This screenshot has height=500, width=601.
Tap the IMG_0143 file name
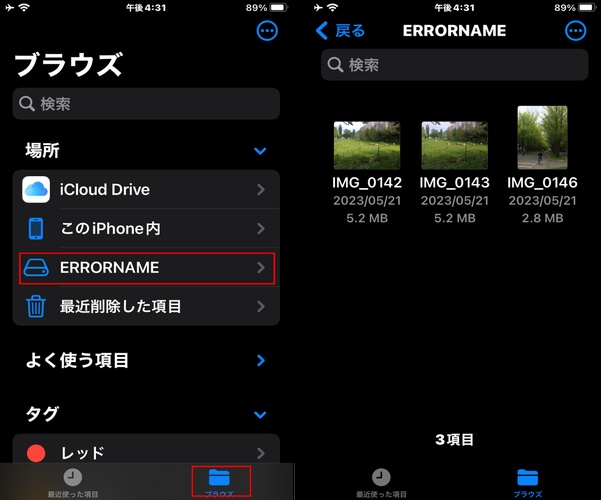point(455,183)
